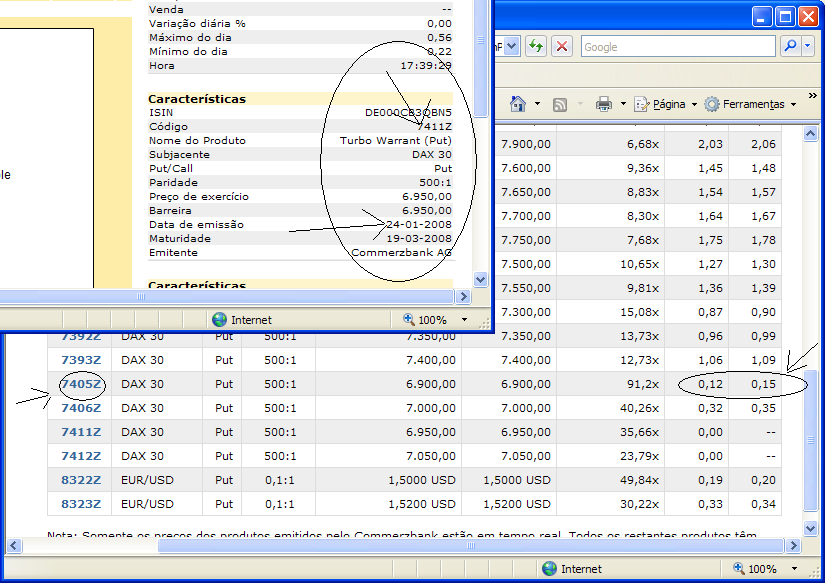Open the zoom level dropdown in popup status bar

click(464, 319)
